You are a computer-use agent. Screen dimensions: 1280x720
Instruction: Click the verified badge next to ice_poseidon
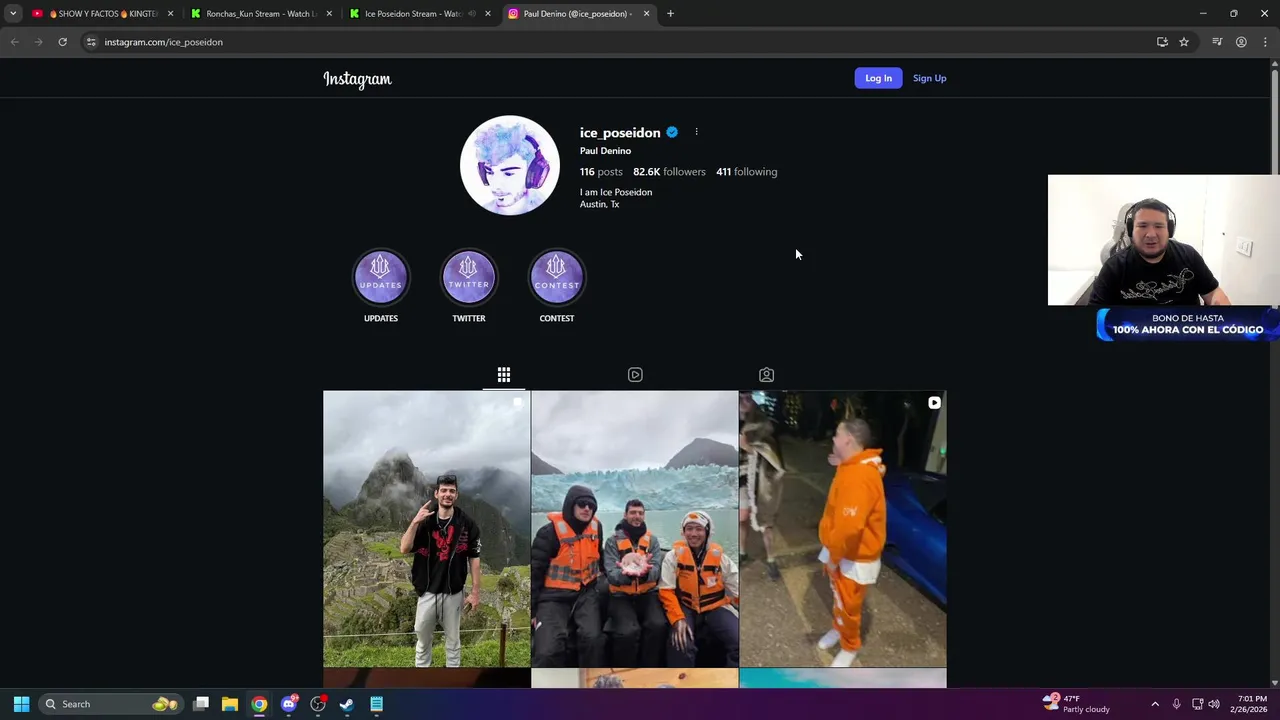click(x=672, y=132)
